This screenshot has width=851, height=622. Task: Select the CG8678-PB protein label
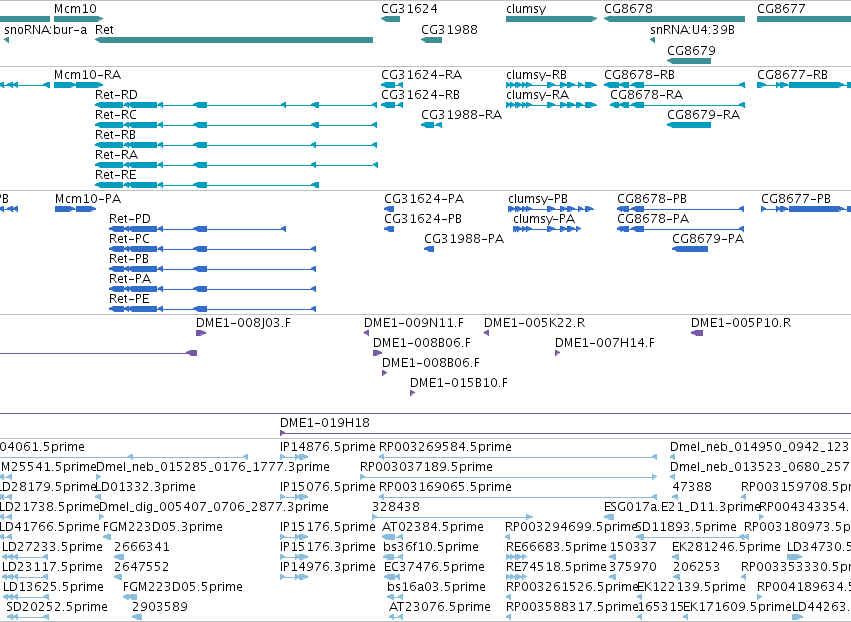tap(652, 199)
